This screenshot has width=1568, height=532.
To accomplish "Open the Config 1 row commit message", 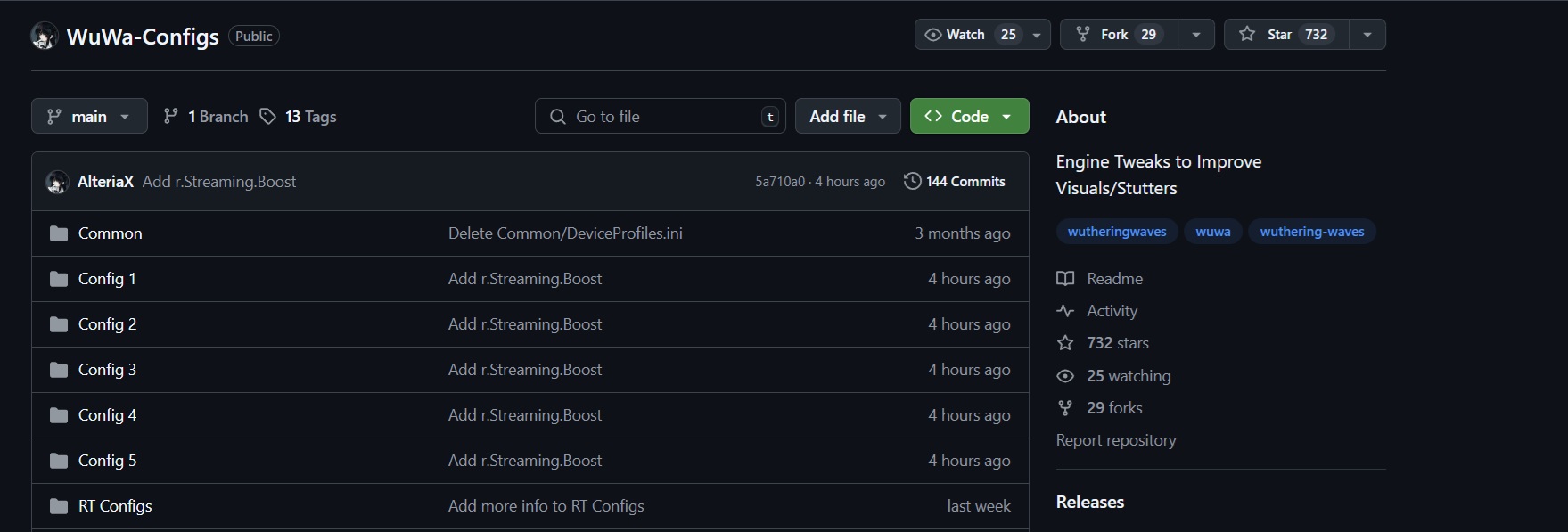I will [x=525, y=279].
